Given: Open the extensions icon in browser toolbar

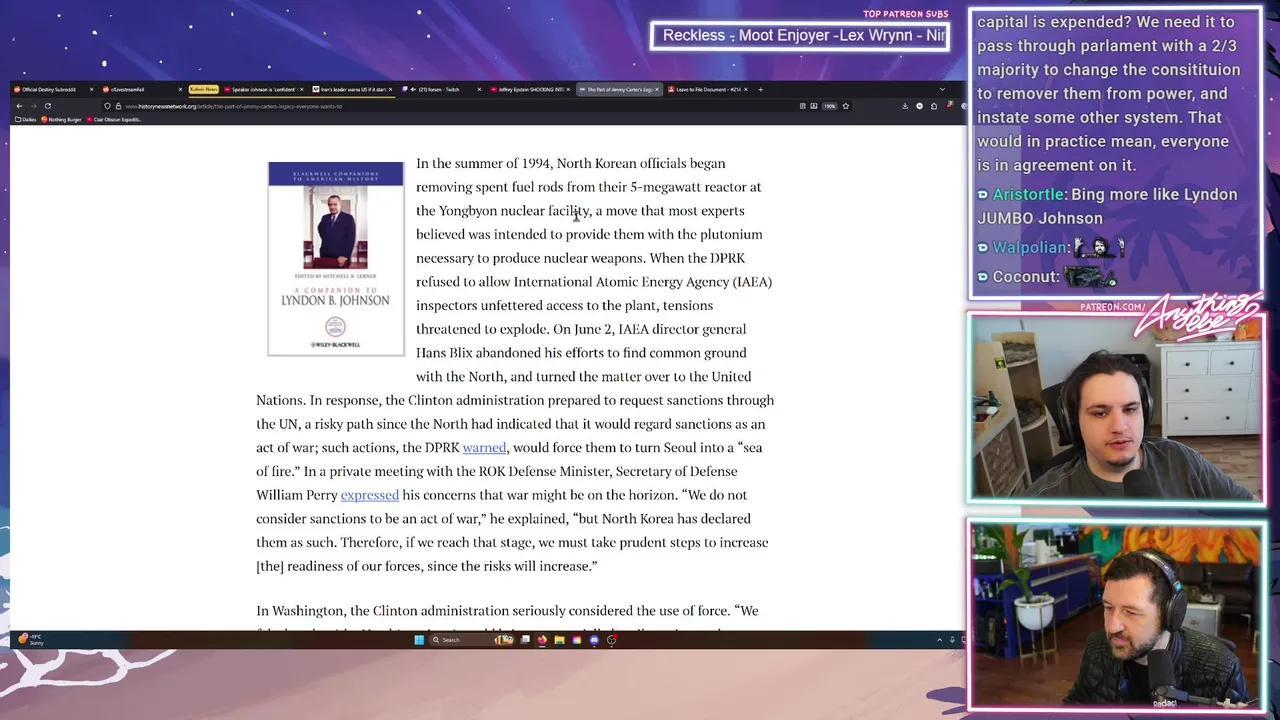Looking at the screenshot, I should click(x=934, y=106).
